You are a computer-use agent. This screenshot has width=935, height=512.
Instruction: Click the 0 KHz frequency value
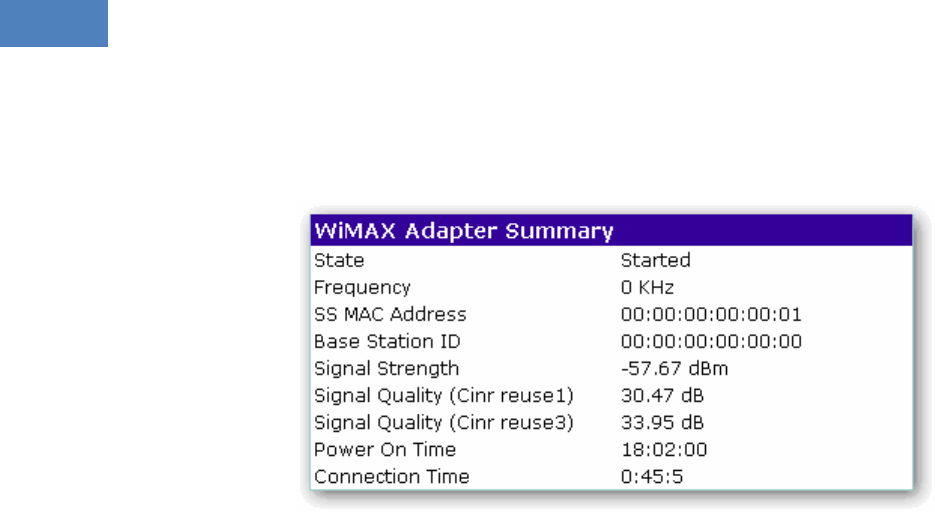pos(647,288)
